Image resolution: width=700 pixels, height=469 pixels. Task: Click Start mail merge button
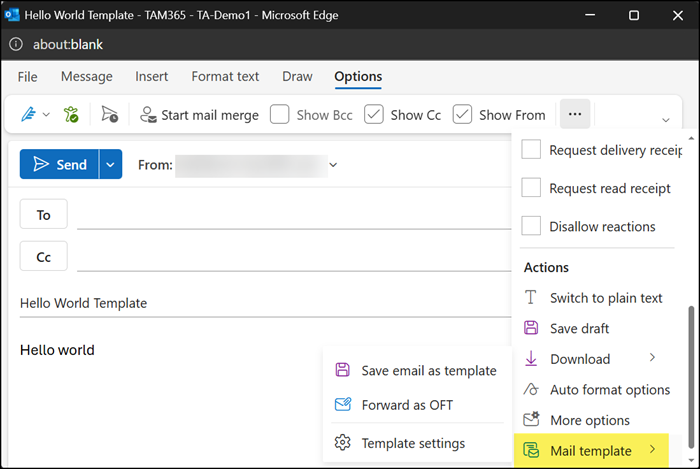coord(199,115)
